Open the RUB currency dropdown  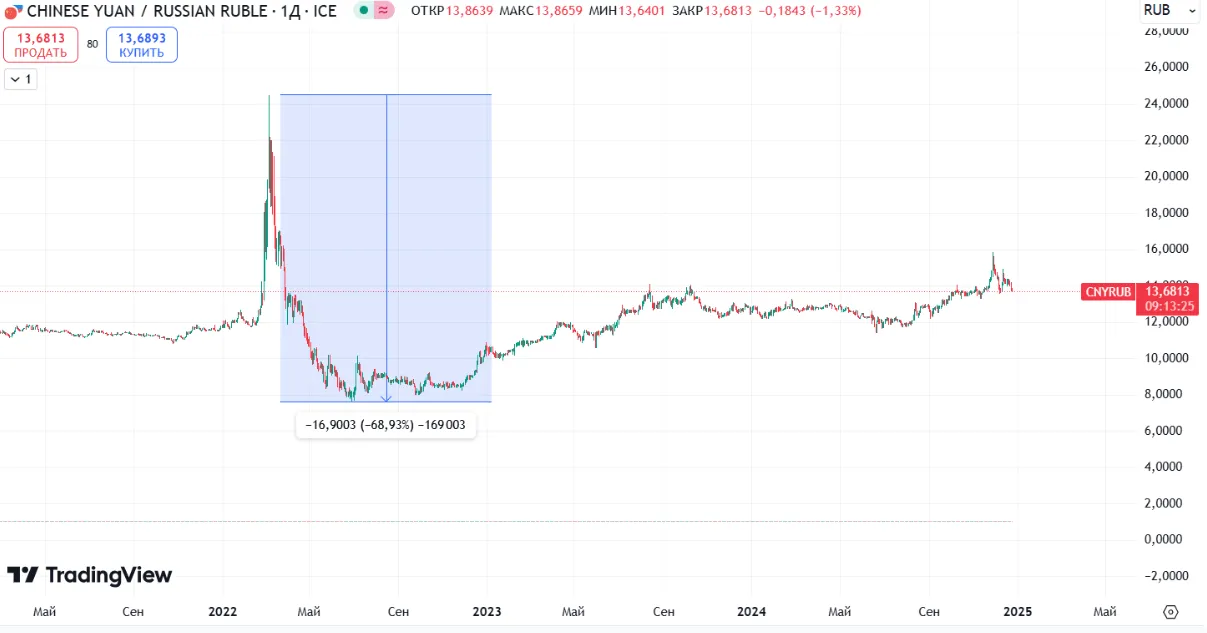click(1169, 11)
